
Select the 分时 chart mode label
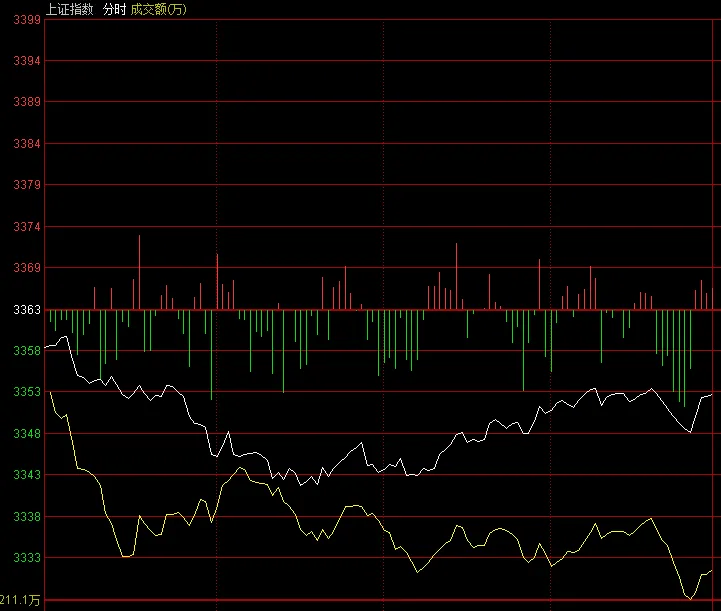coord(114,9)
